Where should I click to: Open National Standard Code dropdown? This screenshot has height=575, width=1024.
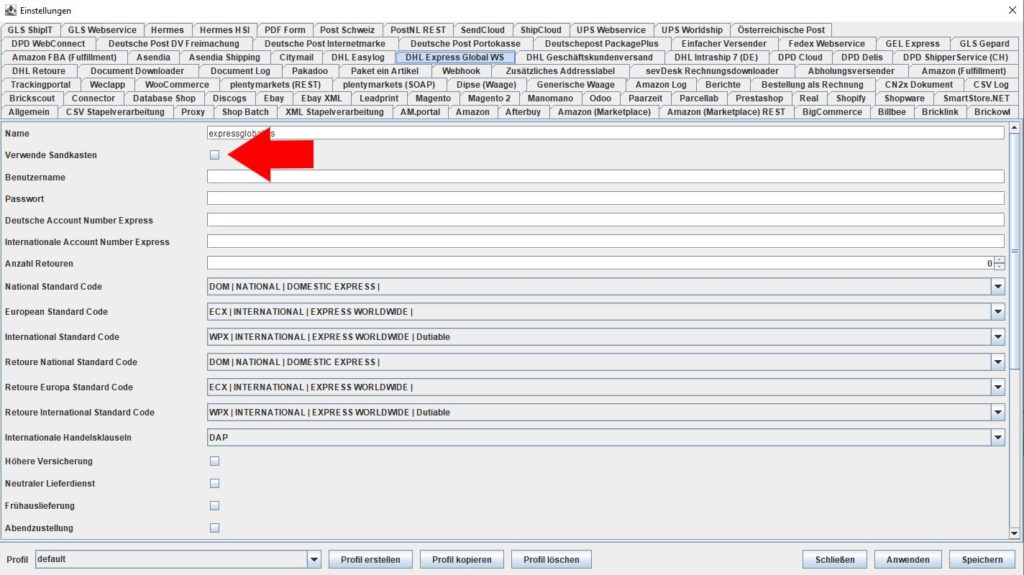(997, 286)
